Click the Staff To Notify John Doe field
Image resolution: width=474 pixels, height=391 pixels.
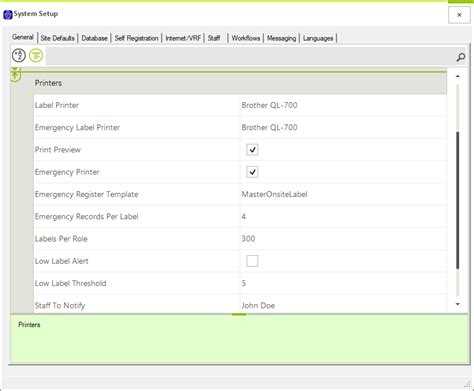click(x=343, y=305)
